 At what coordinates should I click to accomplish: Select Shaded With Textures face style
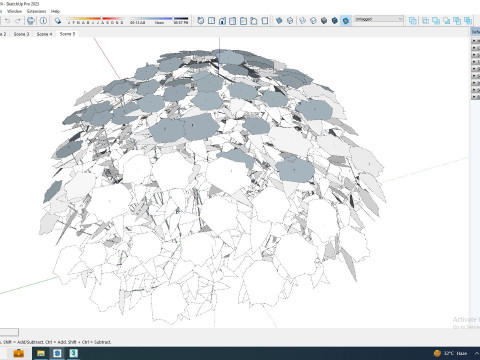pos(335,21)
